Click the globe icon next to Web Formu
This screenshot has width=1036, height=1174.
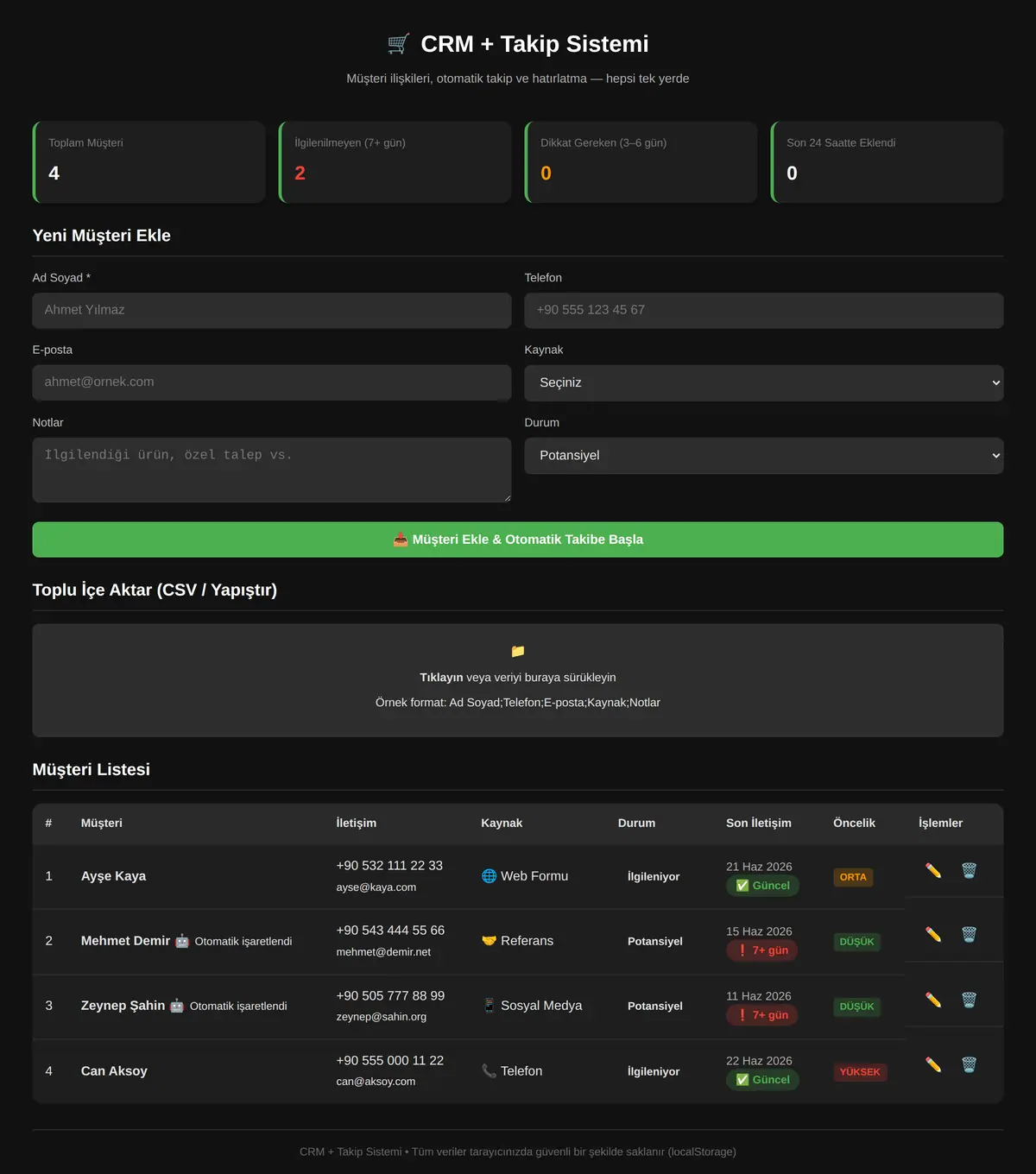click(x=489, y=876)
